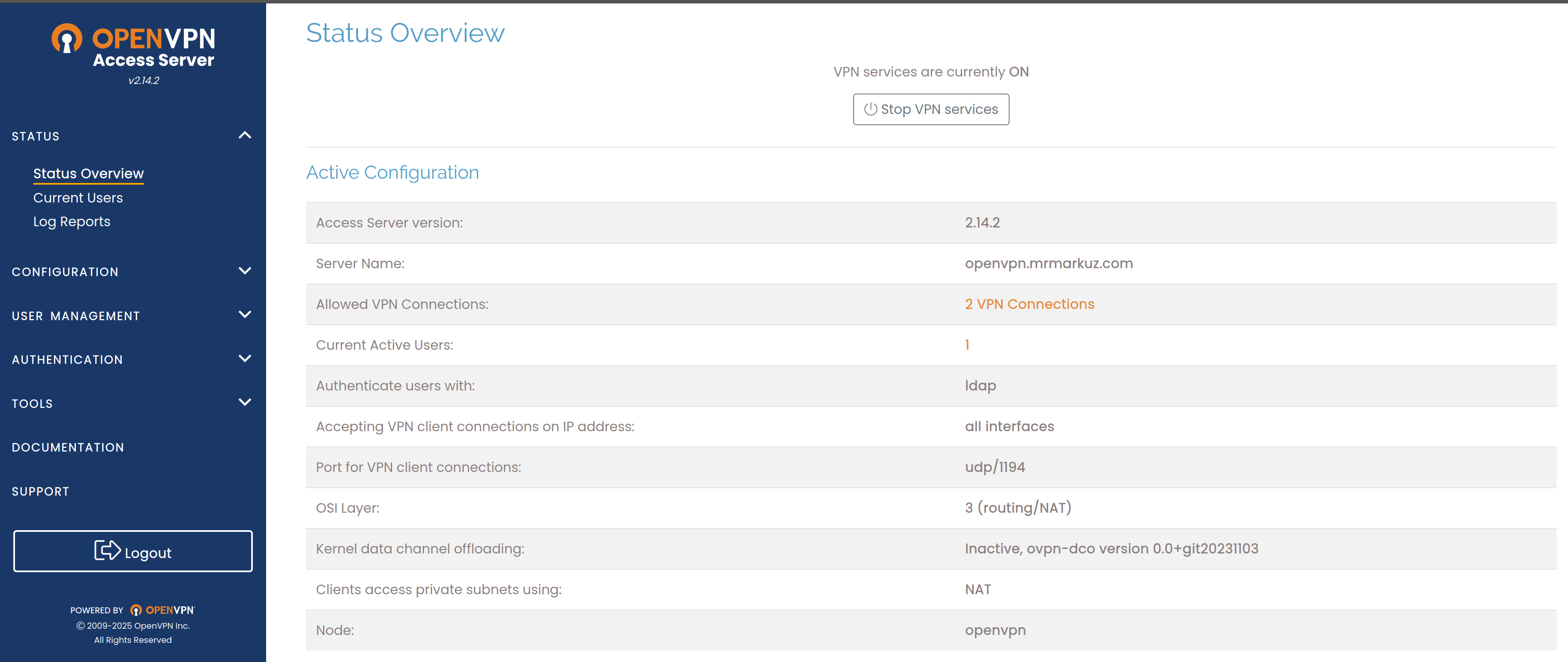Screen dimensions: 1568x662
Task: Click the Logout arrow icon
Action: 108,550
